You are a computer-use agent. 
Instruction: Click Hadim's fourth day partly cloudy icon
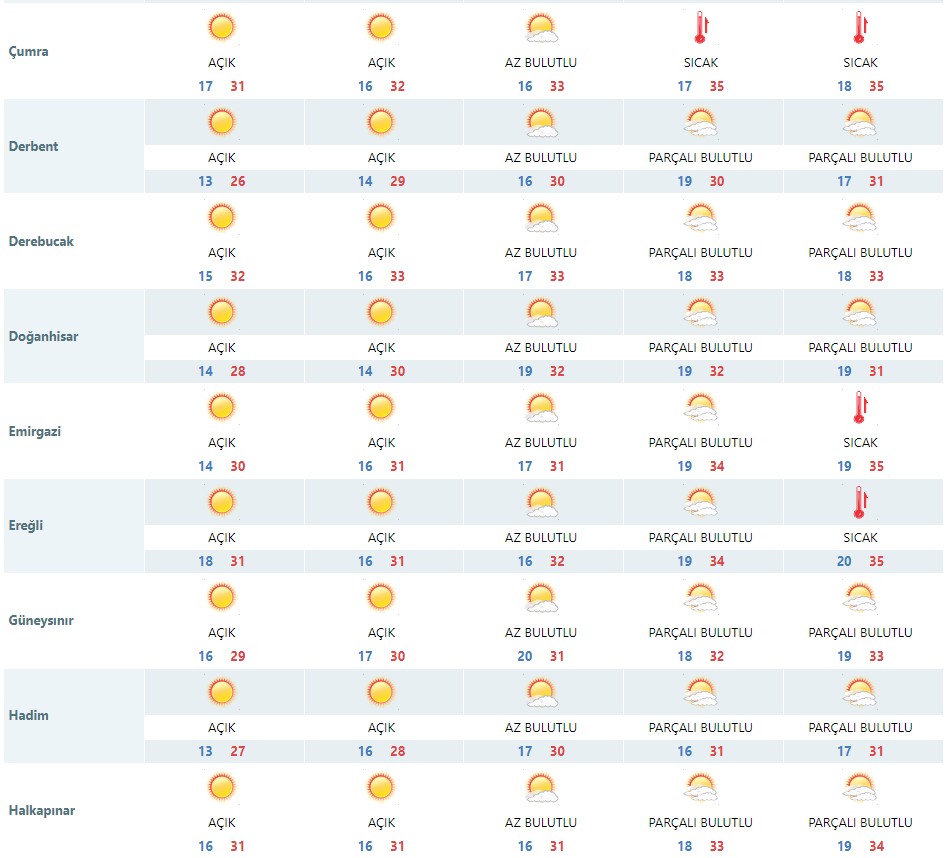[x=700, y=692]
